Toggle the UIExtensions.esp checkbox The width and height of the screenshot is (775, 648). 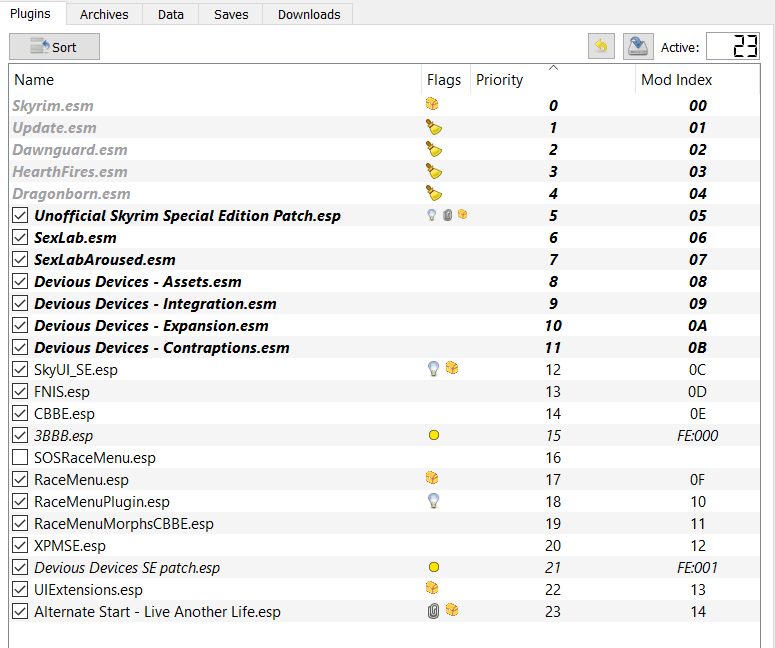tap(20, 590)
